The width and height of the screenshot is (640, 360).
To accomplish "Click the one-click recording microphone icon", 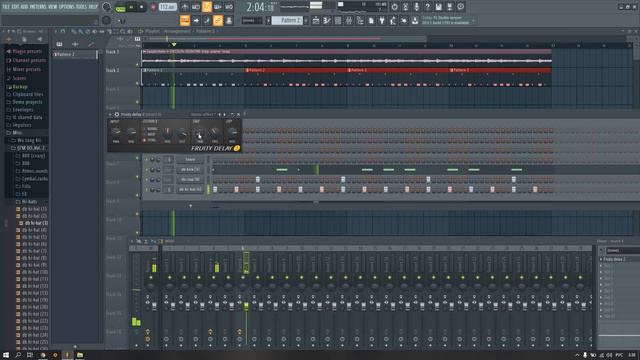I will coord(416,7).
